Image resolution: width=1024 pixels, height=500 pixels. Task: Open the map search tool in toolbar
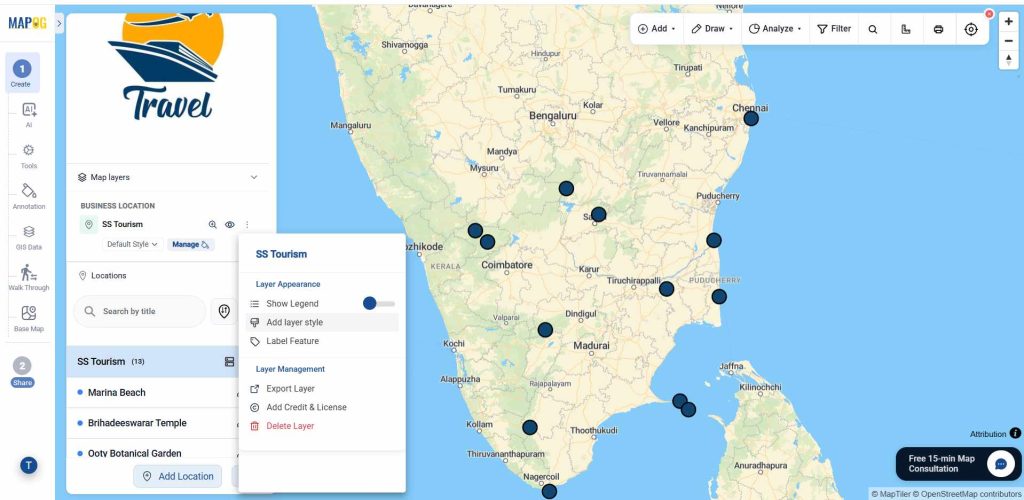pos(872,29)
